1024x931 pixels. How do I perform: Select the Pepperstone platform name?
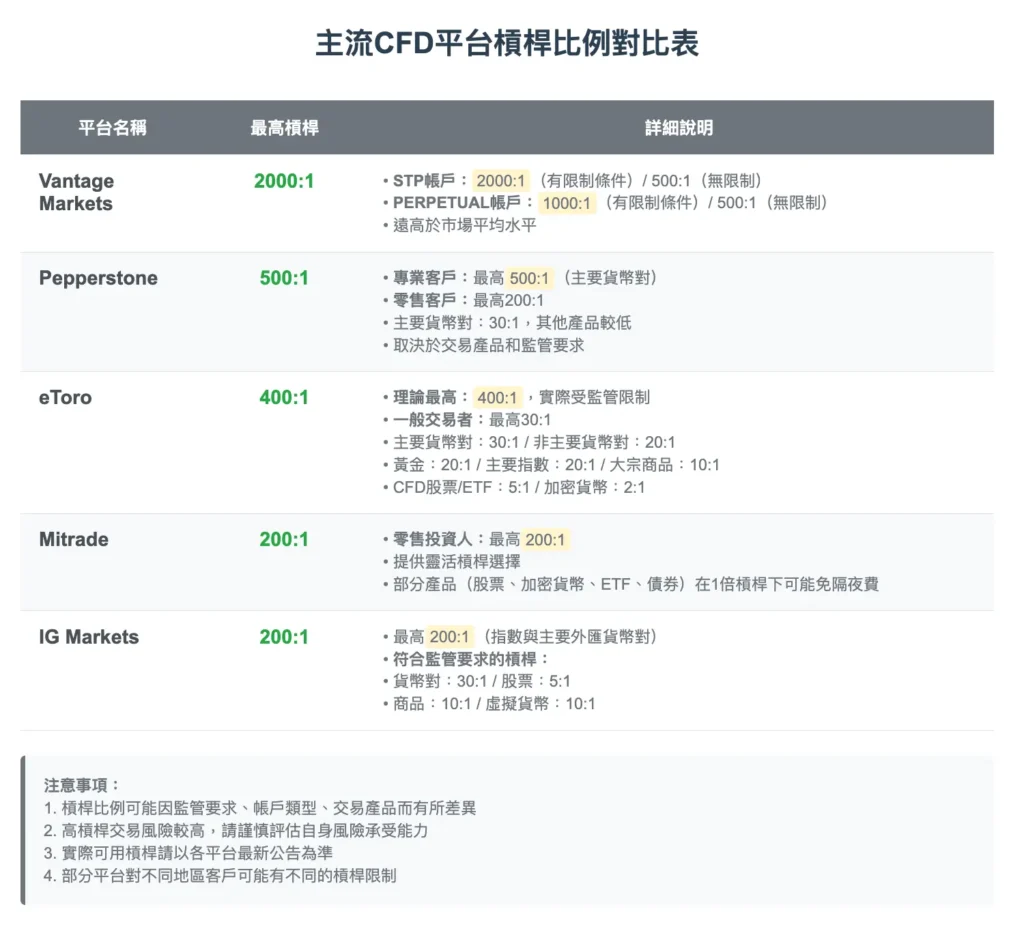[x=98, y=278]
